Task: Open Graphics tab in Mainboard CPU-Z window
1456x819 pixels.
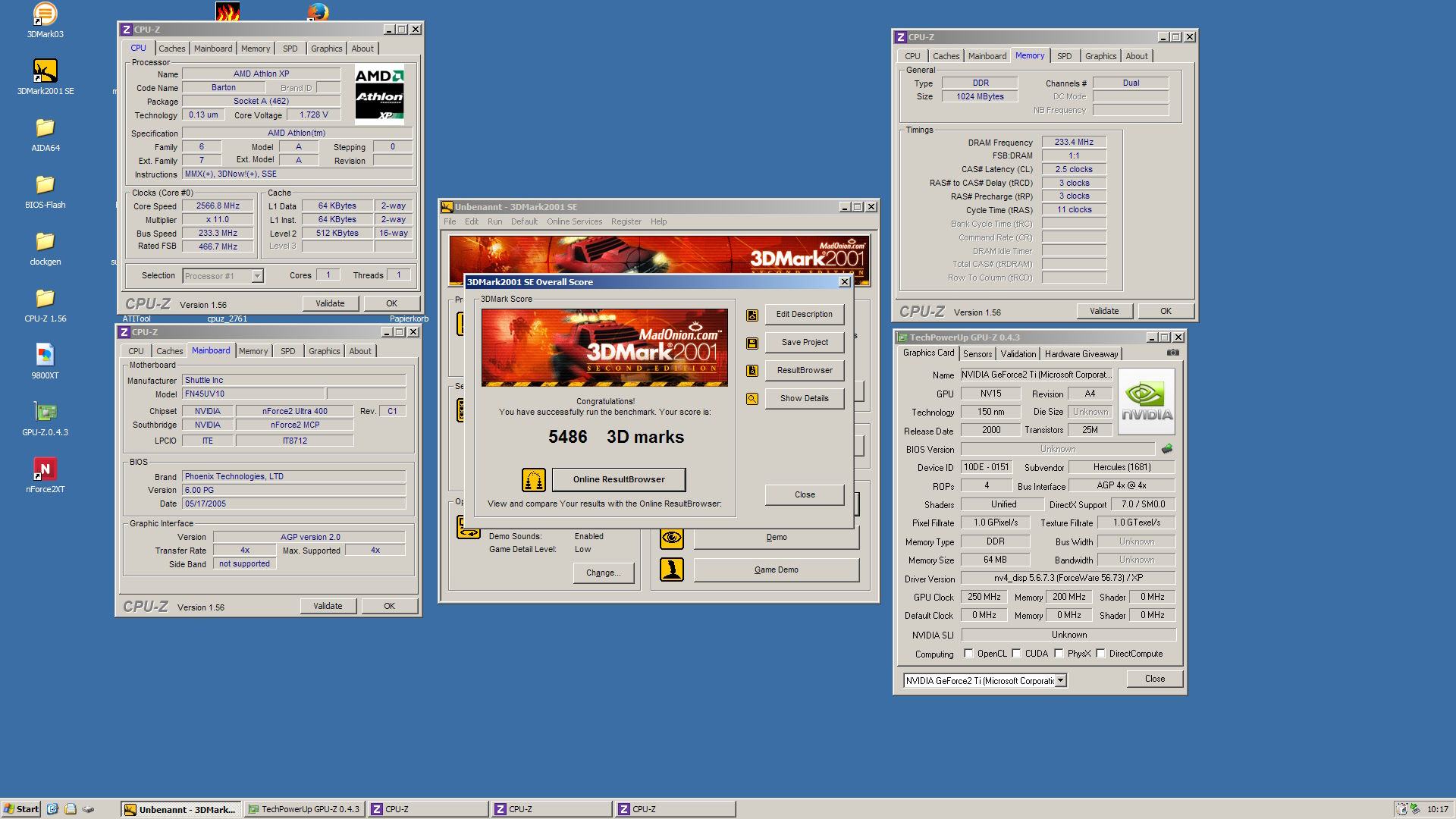Action: click(x=324, y=351)
